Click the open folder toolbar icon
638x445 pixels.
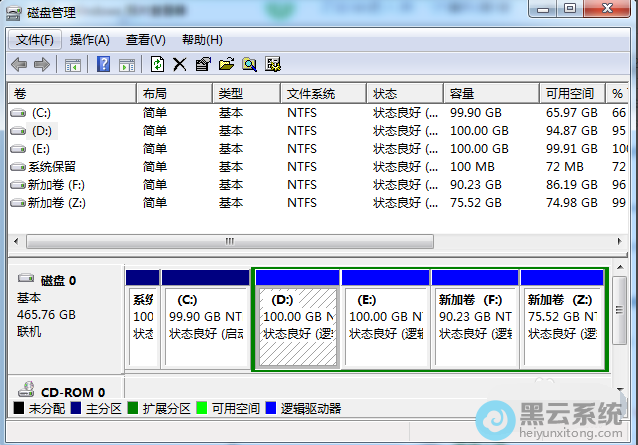tap(226, 65)
